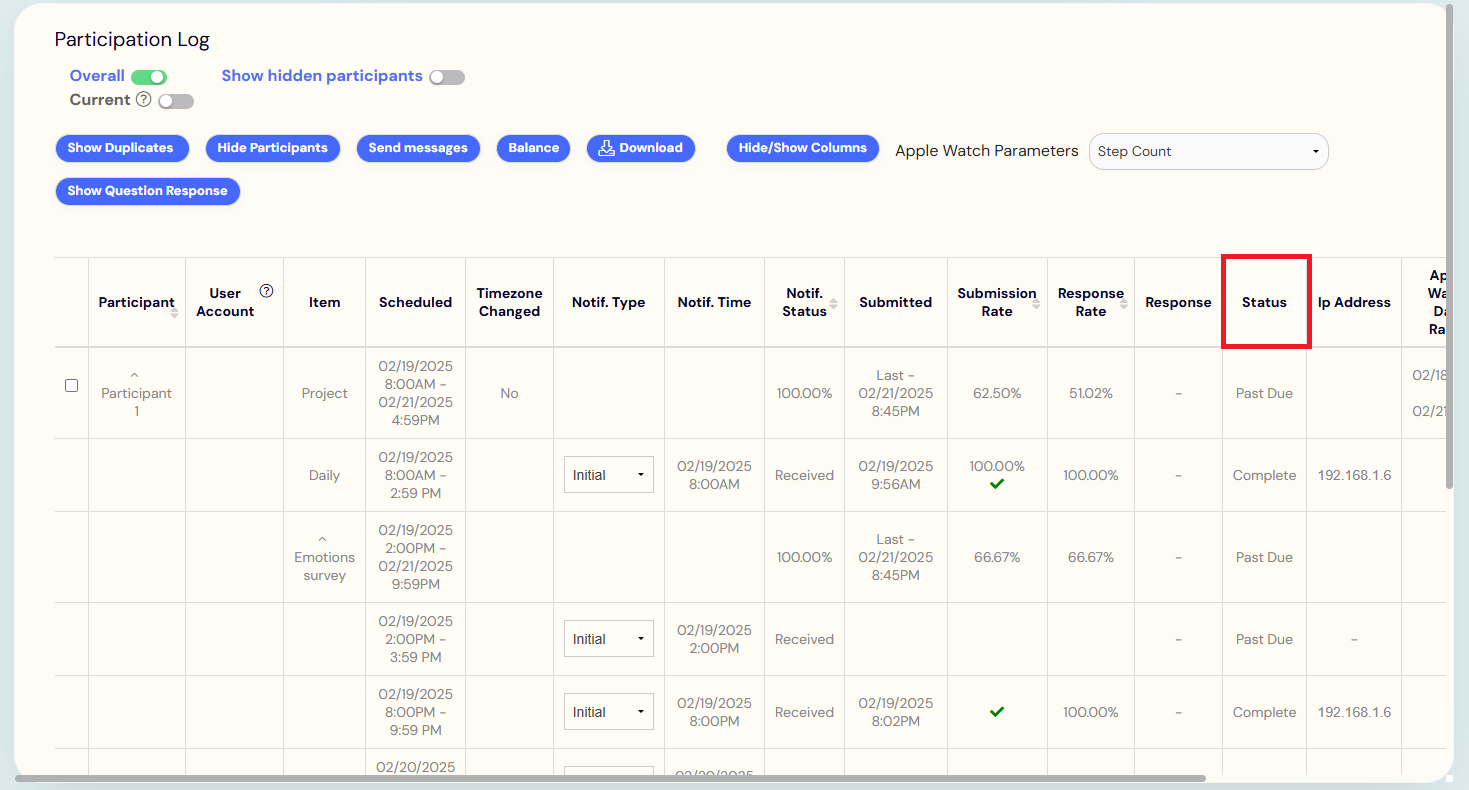Click the Balance button
The height and width of the screenshot is (790, 1469).
click(533, 148)
